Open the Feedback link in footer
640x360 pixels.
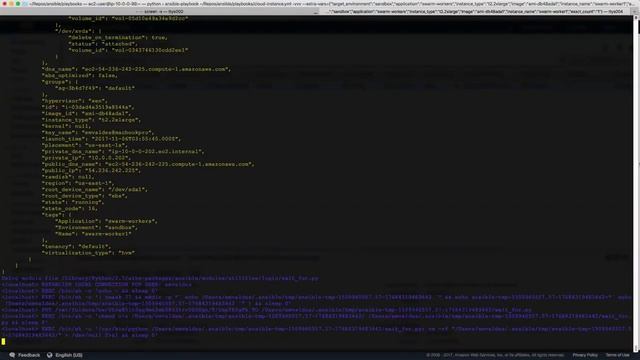point(29,355)
